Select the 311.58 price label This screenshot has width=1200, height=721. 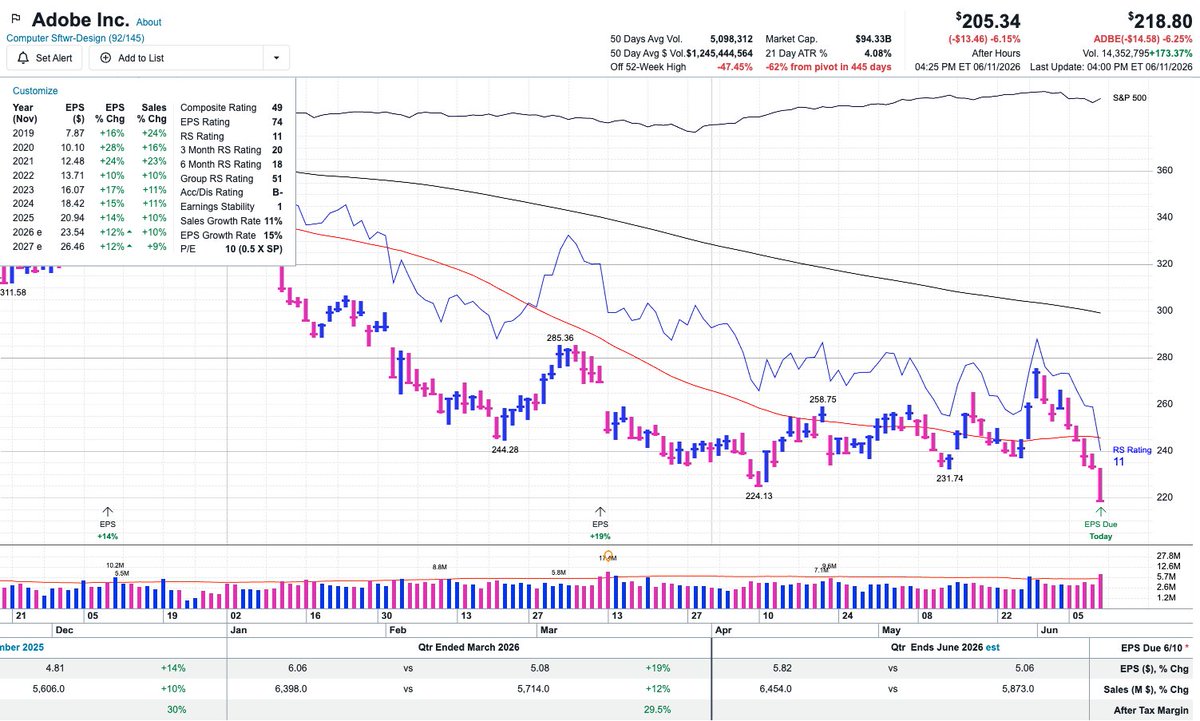[13, 292]
